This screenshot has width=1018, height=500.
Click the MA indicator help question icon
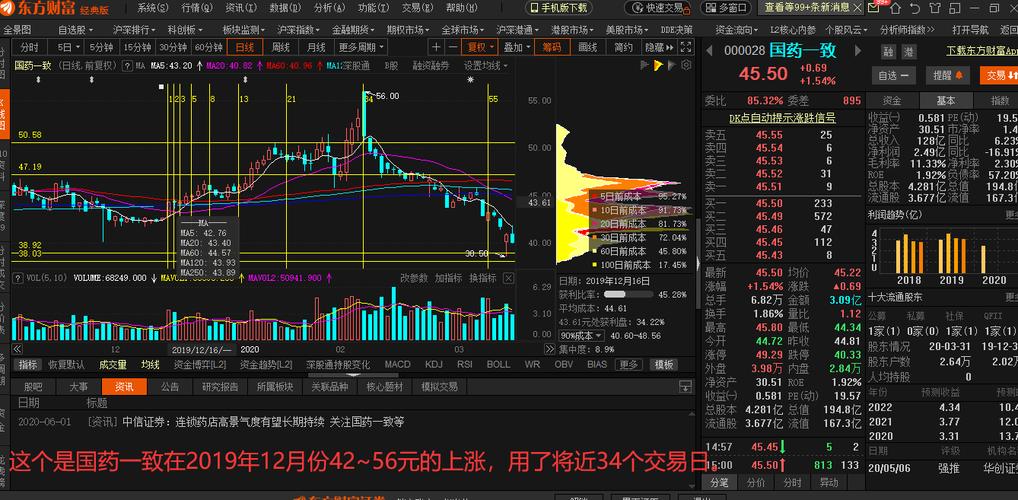[x=129, y=66]
